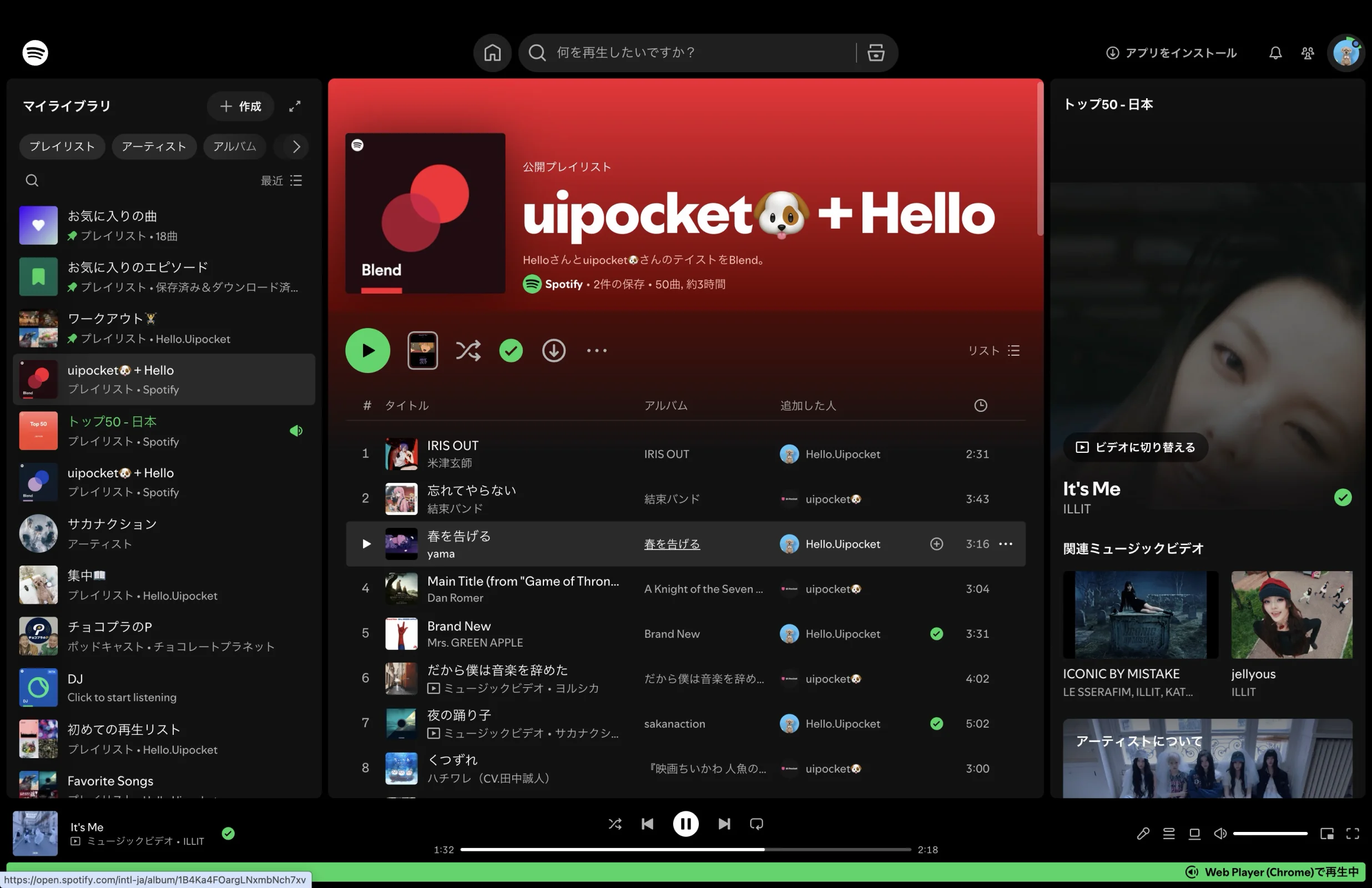1372x888 pixels.
Task: Open Web Player (Chrome)で再生中 device bar
Action: [1271, 872]
